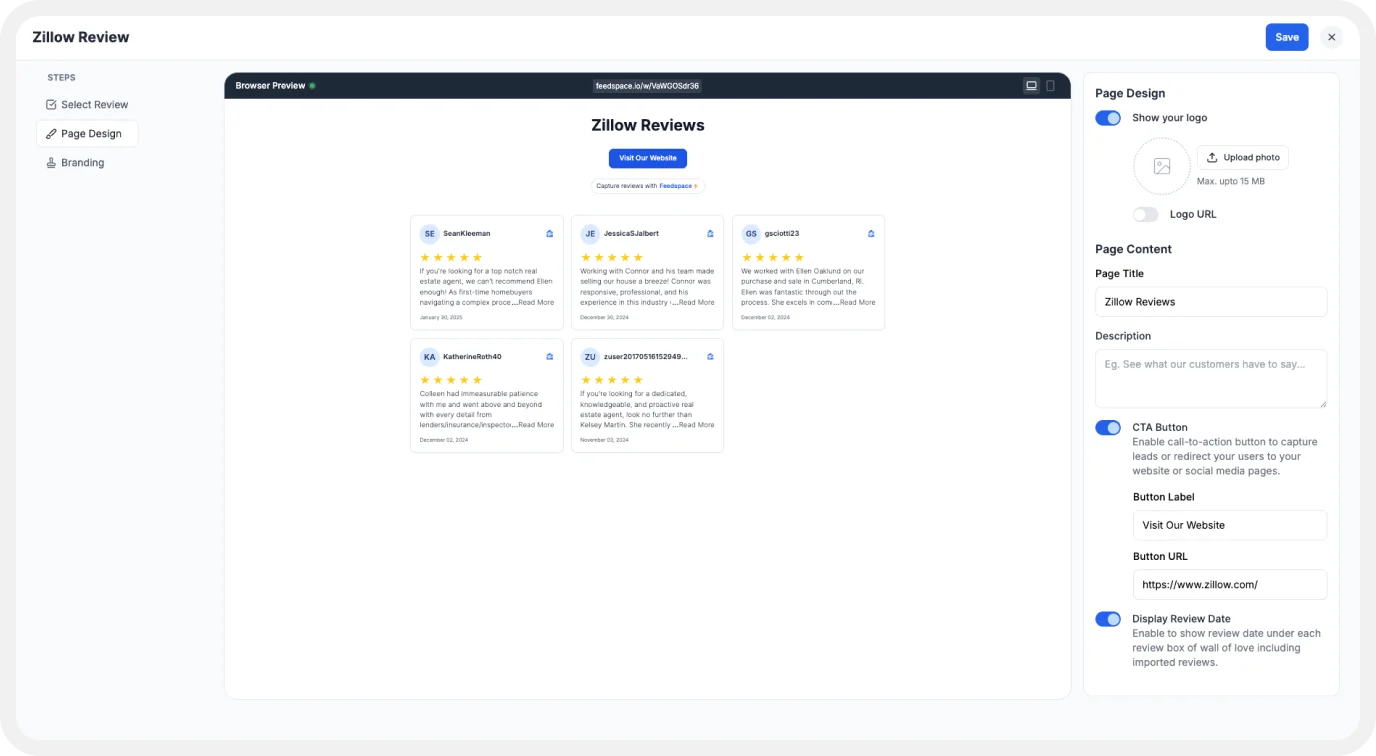Image resolution: width=1376 pixels, height=756 pixels.
Task: Switch to mobile preview icon
Action: pyautogui.click(x=1050, y=86)
